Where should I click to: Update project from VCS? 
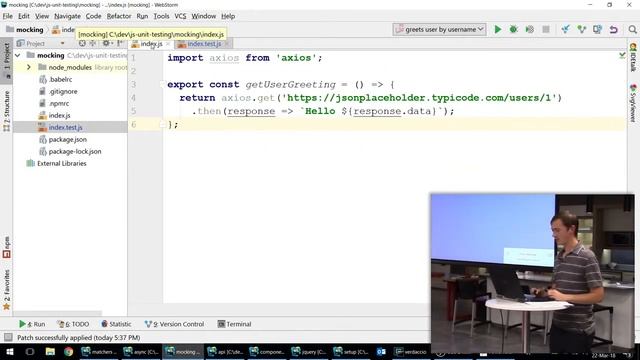pyautogui.click(x=565, y=29)
